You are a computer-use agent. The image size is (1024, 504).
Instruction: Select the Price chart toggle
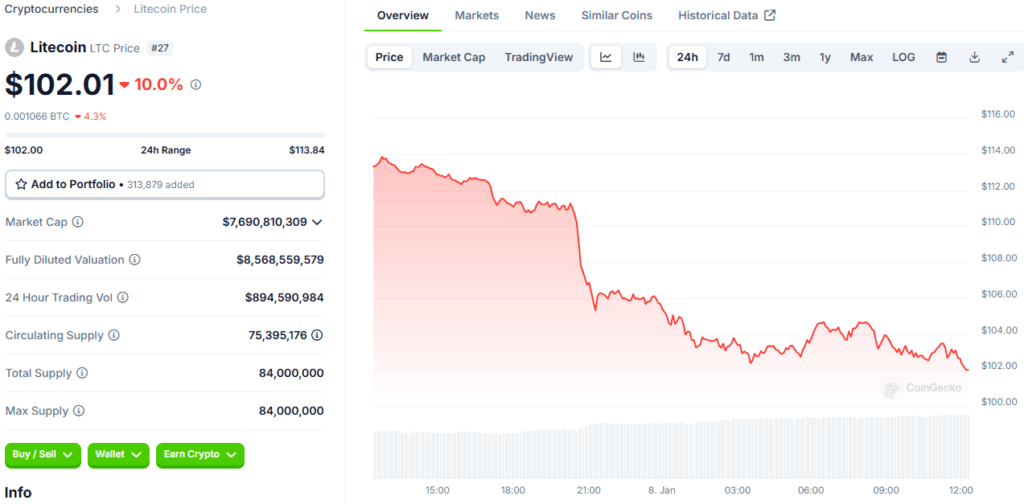tap(389, 57)
